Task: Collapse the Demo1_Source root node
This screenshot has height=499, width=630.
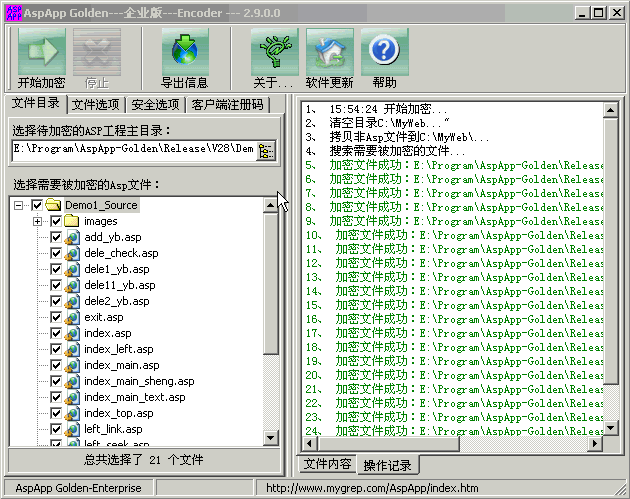Action: pos(19,205)
